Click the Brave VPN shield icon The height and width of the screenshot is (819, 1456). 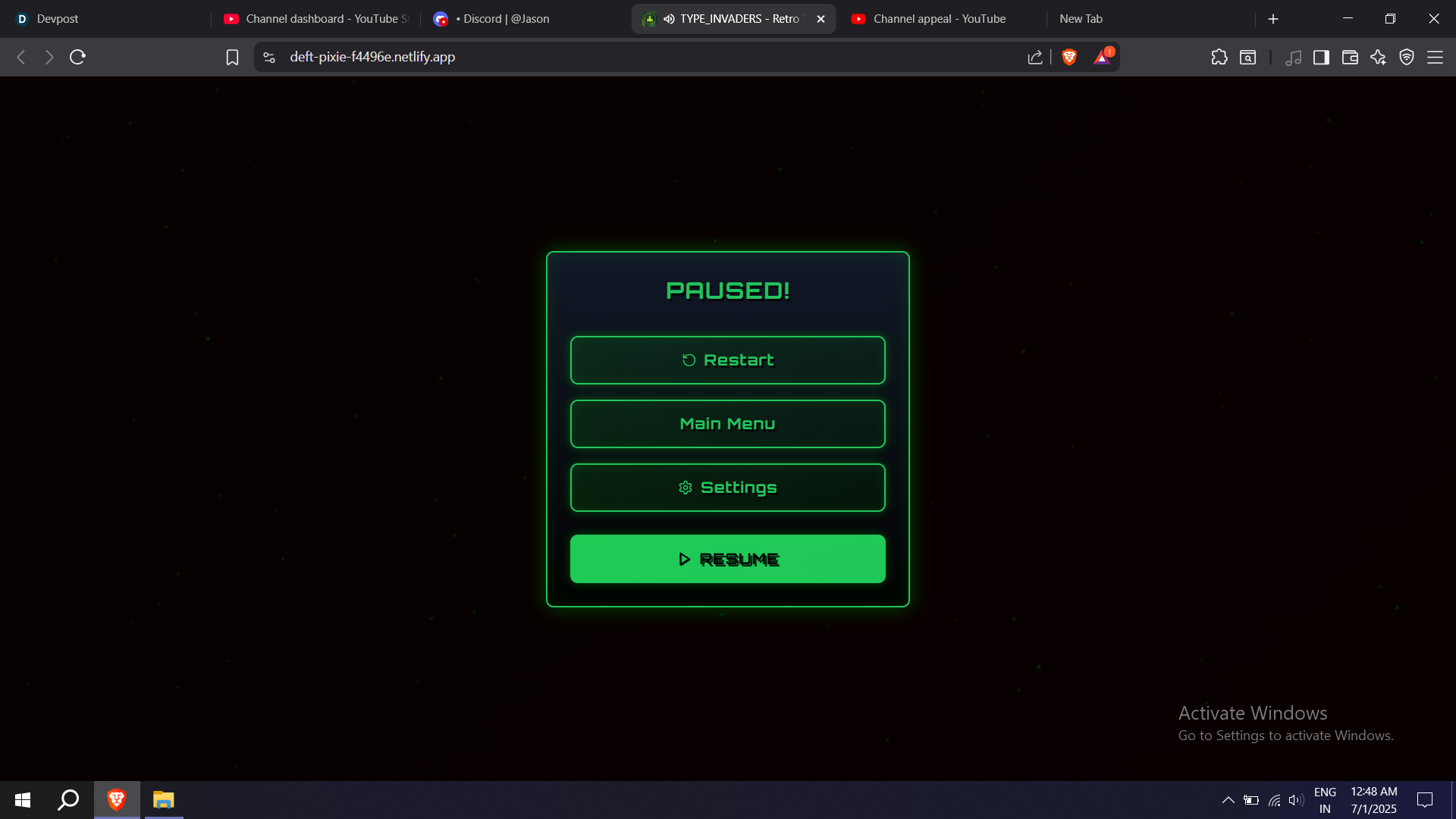(1407, 57)
